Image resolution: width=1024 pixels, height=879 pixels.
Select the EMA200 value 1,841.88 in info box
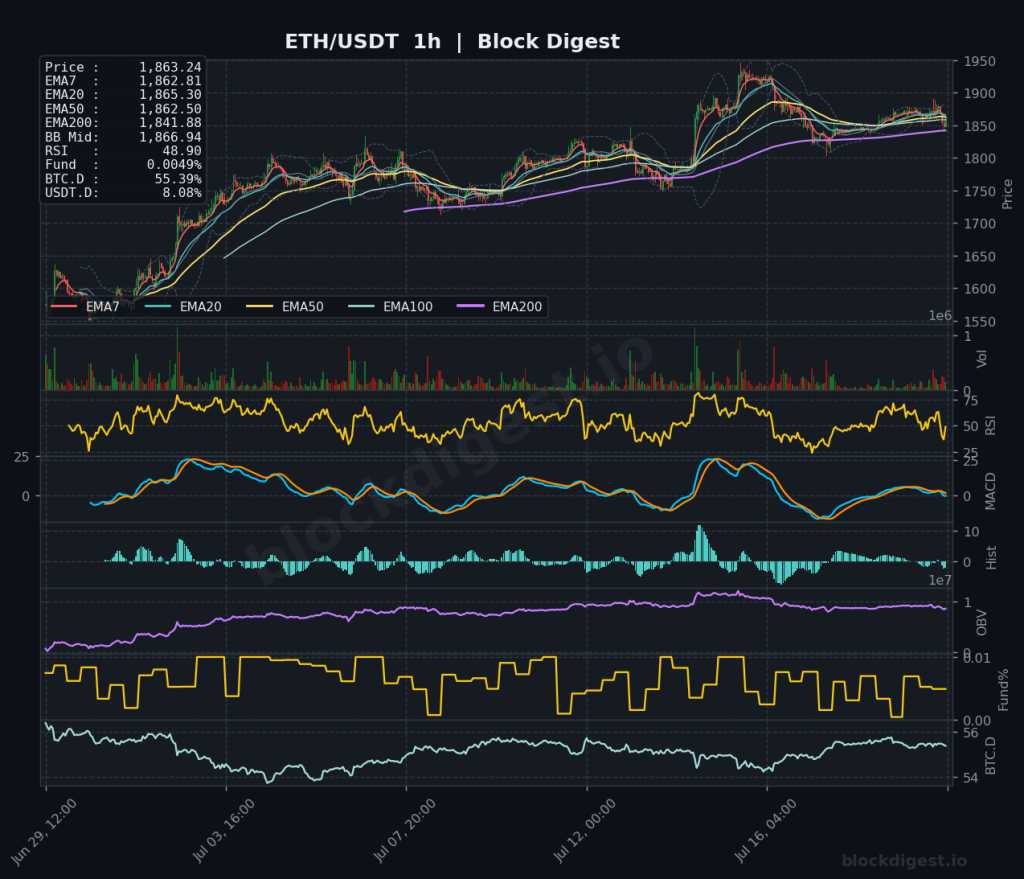[170, 123]
